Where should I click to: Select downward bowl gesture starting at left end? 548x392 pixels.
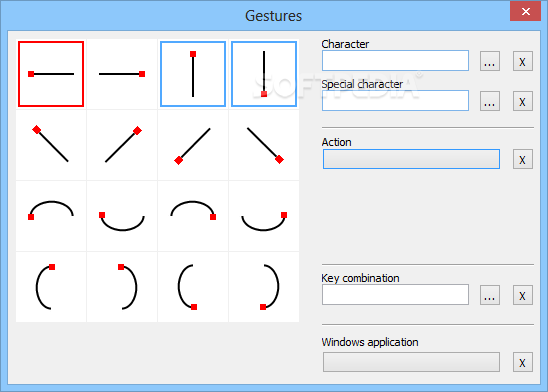point(122,216)
